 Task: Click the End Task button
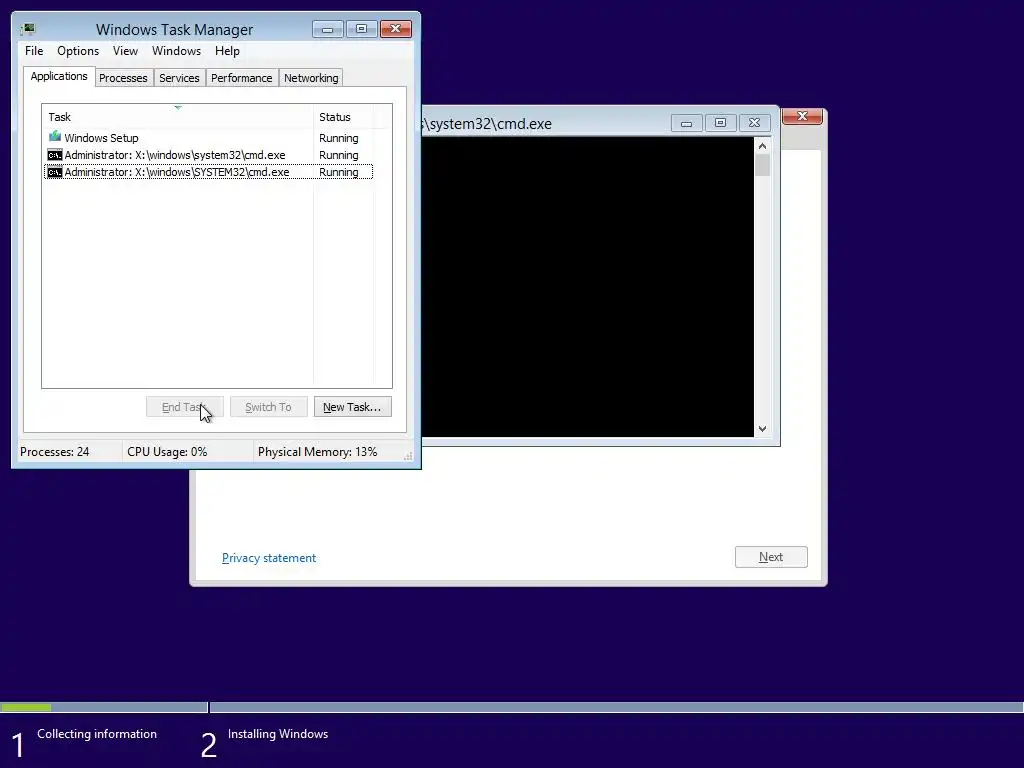click(185, 407)
